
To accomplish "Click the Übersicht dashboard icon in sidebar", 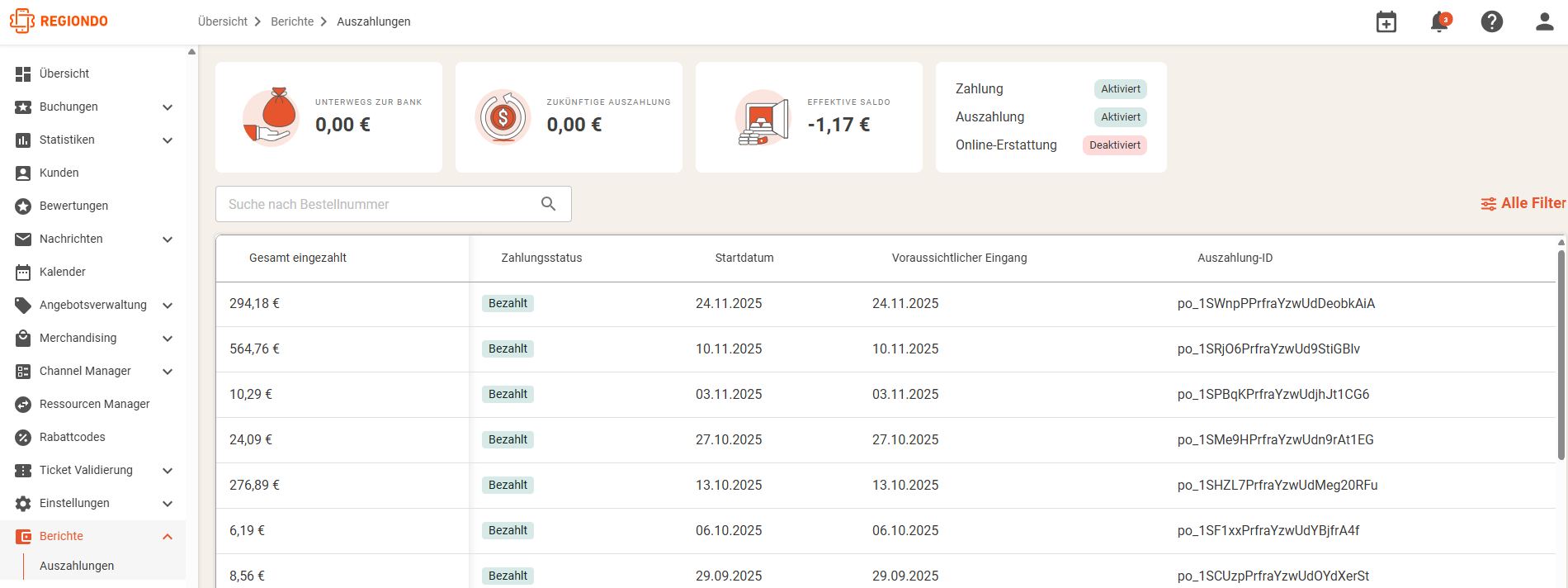I will click(x=23, y=73).
